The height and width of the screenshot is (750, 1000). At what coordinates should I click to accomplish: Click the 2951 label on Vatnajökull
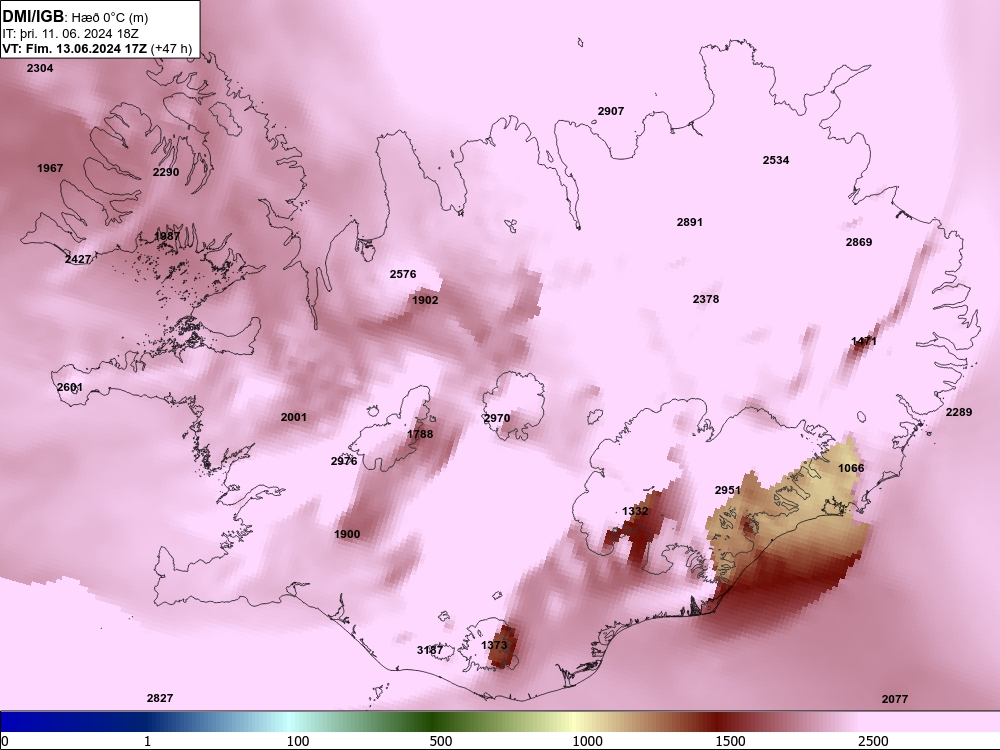coord(728,490)
